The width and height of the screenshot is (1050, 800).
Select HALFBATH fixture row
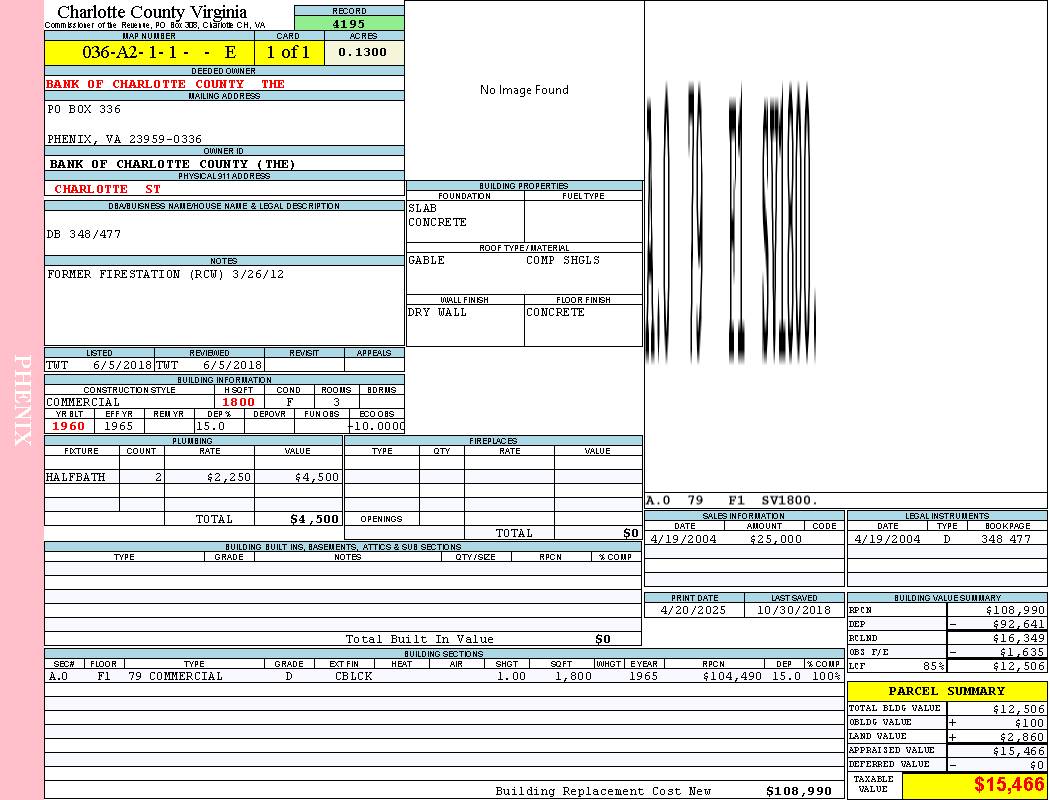[193, 477]
